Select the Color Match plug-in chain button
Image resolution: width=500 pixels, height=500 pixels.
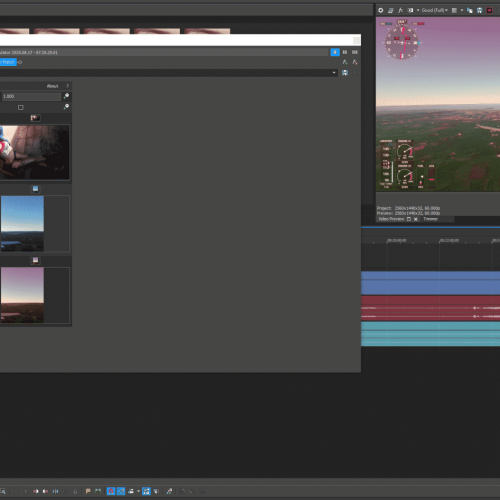(8, 62)
